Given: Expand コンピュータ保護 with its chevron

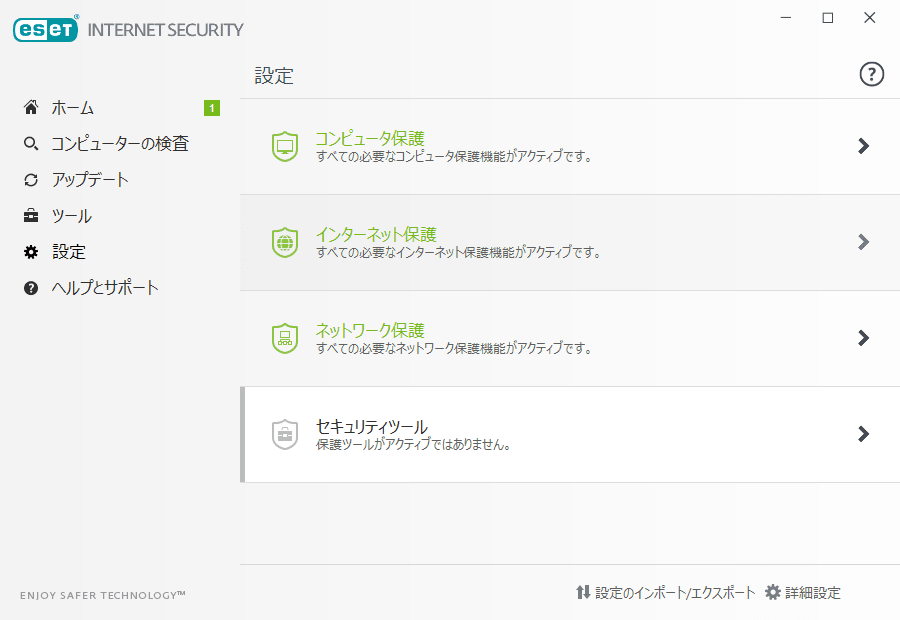Looking at the screenshot, I should point(863,146).
